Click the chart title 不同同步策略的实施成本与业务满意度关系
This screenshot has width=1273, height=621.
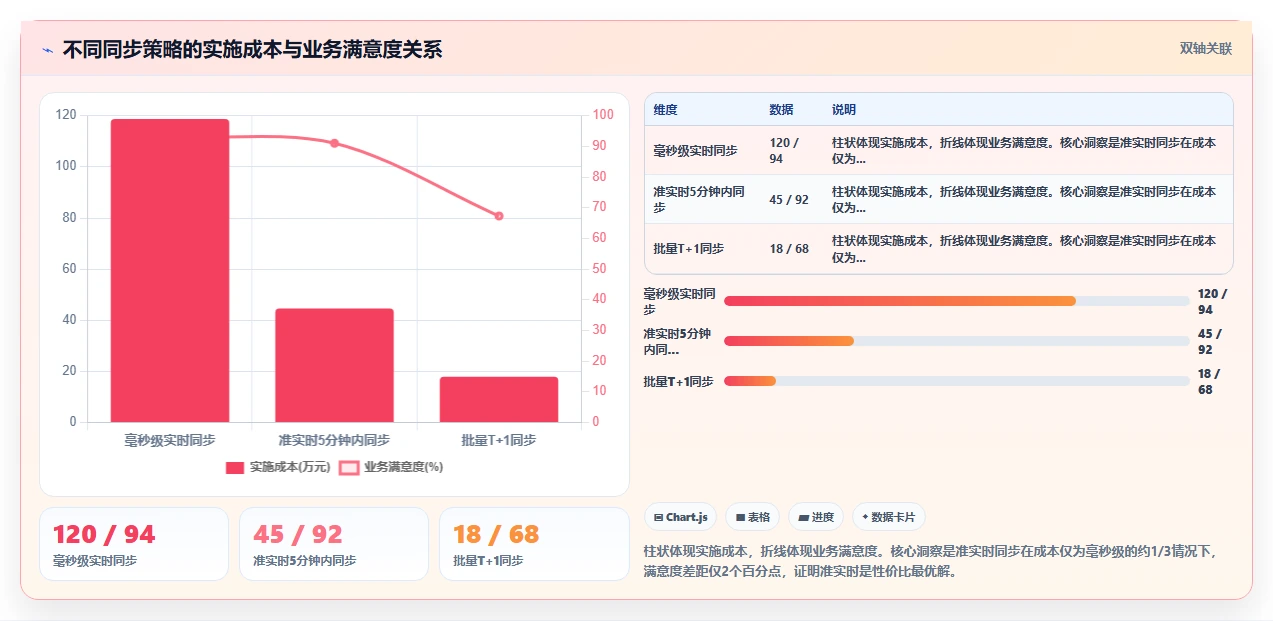tap(252, 49)
